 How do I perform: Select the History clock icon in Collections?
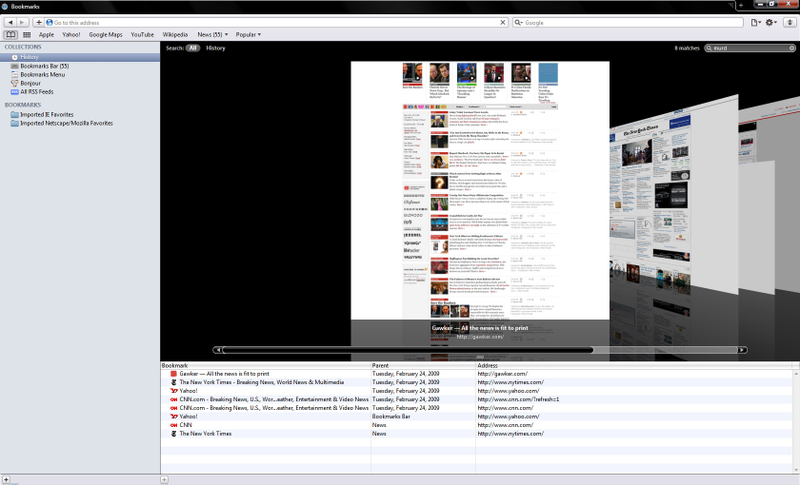coord(15,57)
